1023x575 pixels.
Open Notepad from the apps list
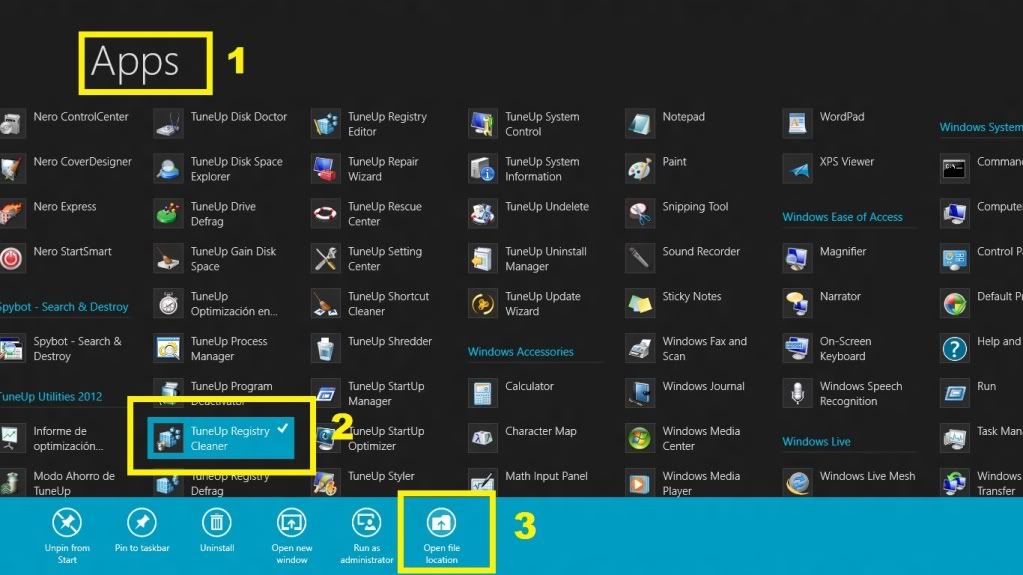(x=640, y=123)
